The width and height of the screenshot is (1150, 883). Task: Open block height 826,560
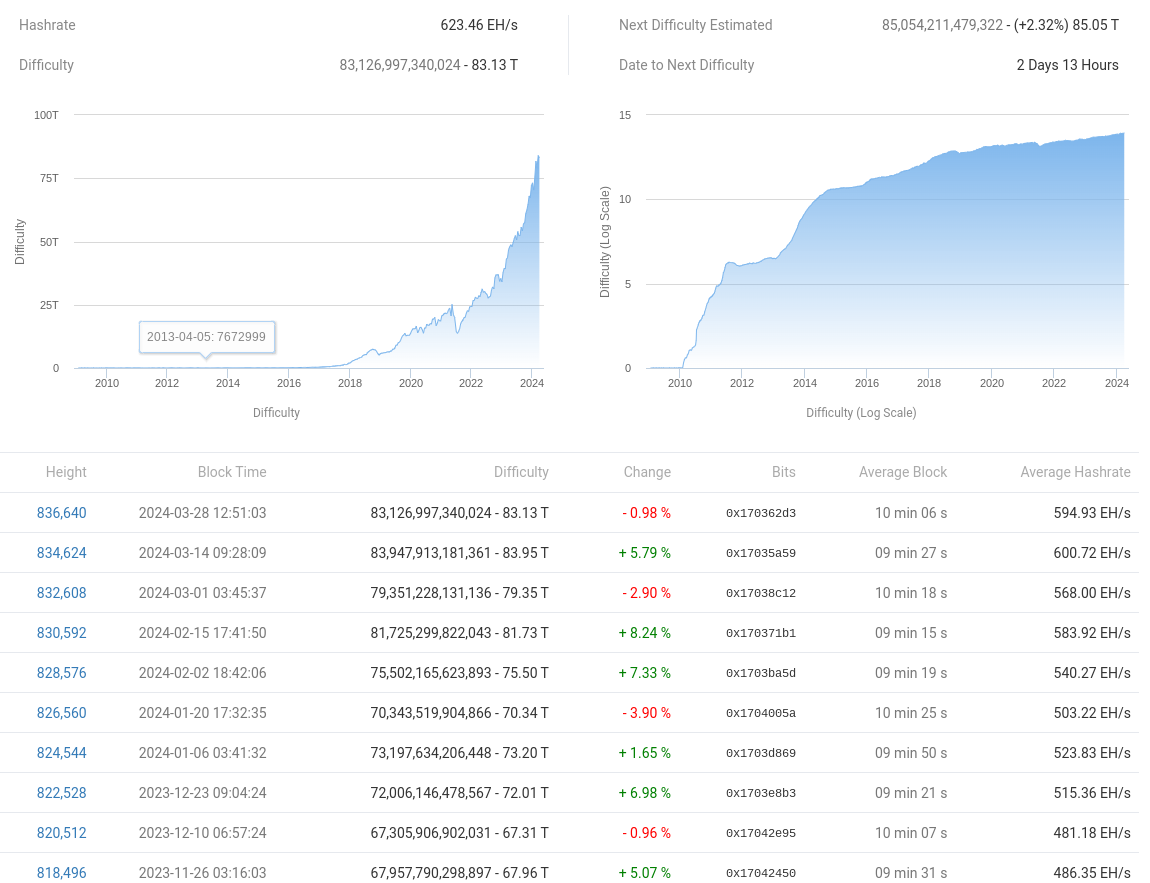tap(62, 713)
